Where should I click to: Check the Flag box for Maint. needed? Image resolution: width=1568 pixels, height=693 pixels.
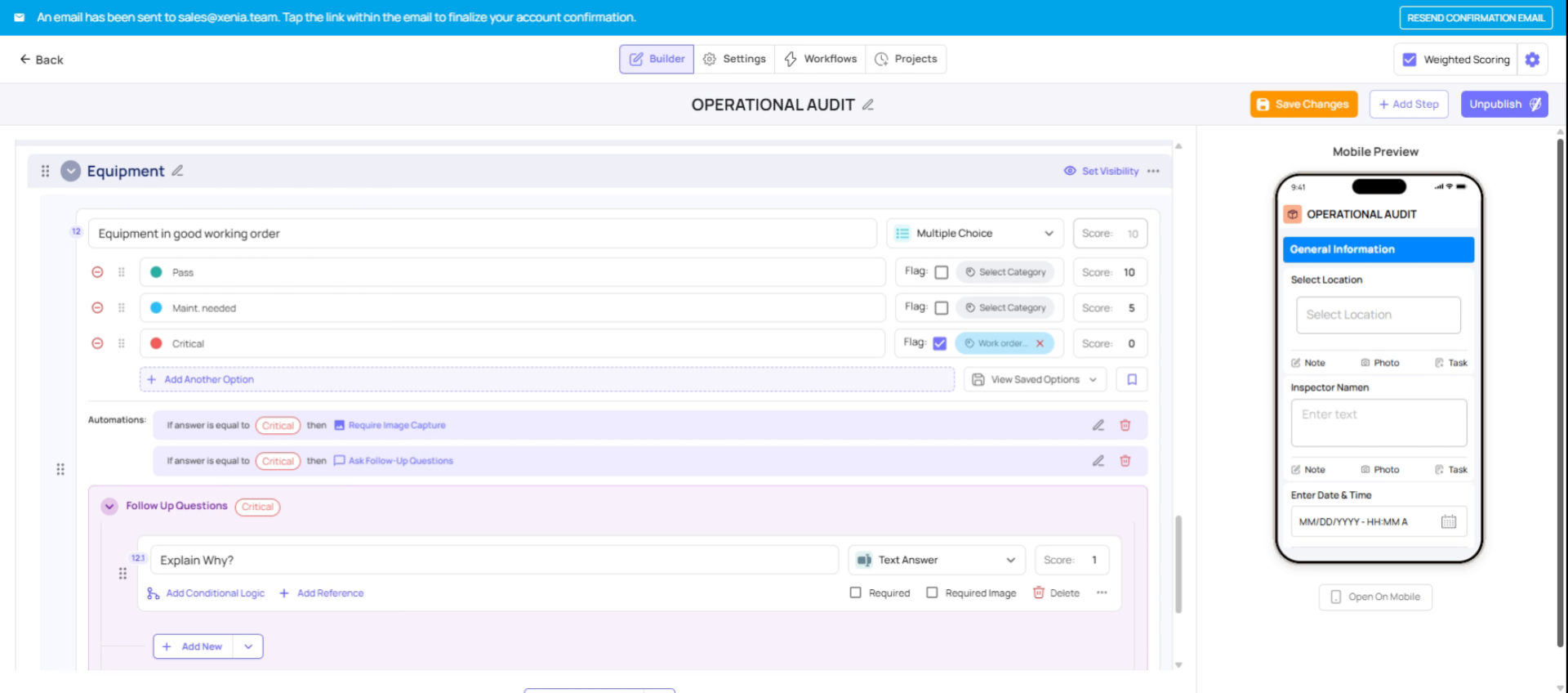pyautogui.click(x=942, y=308)
